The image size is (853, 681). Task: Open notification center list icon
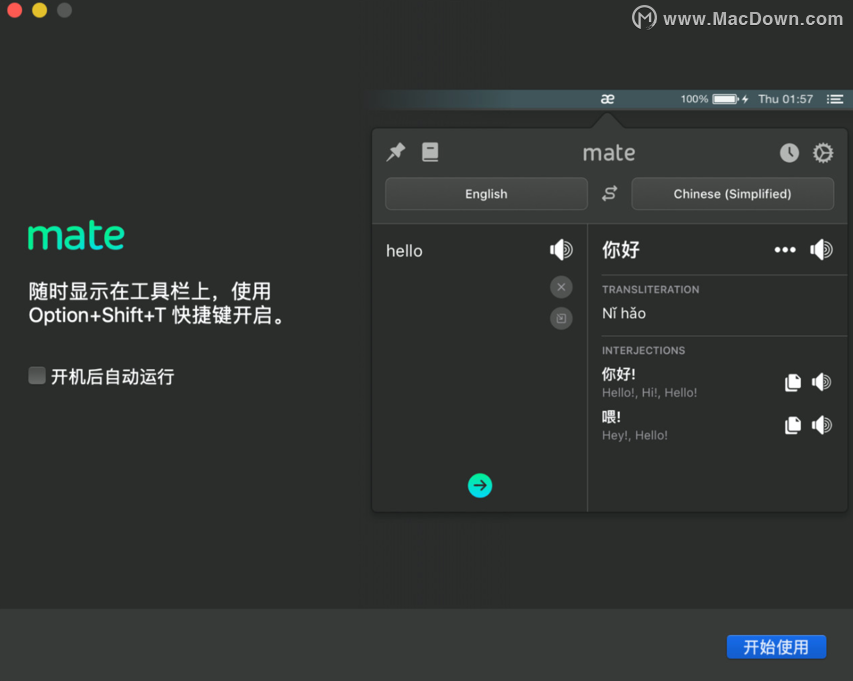[835, 99]
